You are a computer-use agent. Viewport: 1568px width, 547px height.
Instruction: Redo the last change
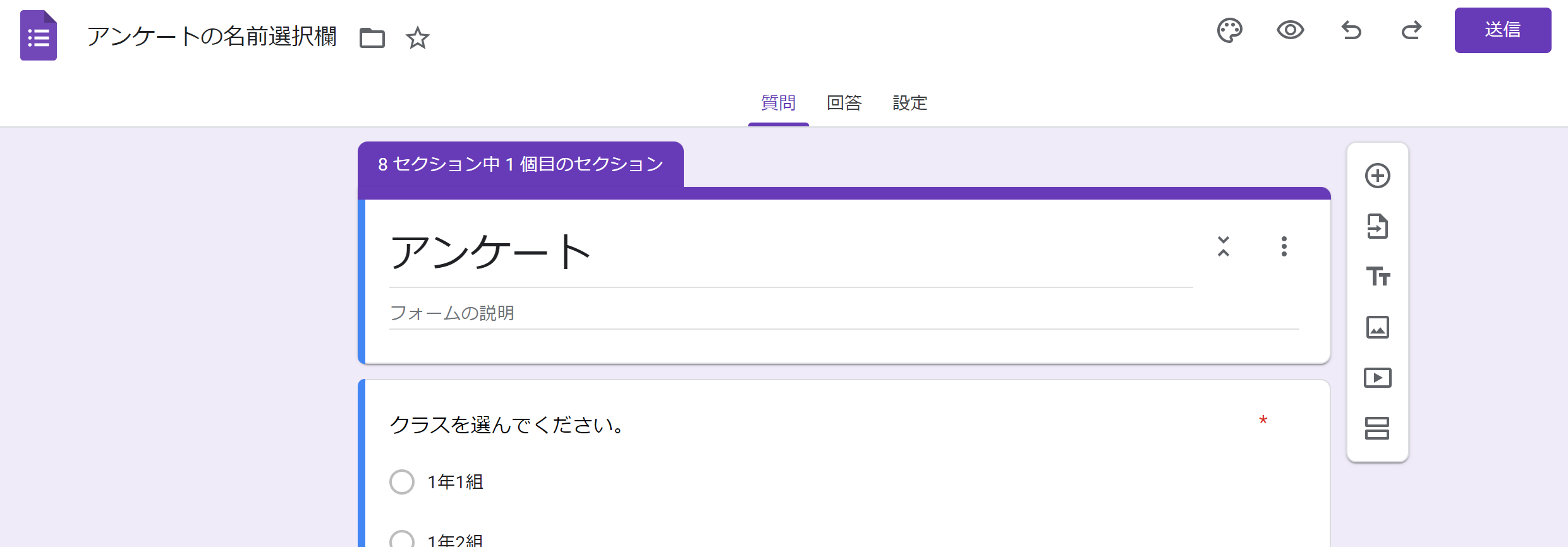[1411, 30]
